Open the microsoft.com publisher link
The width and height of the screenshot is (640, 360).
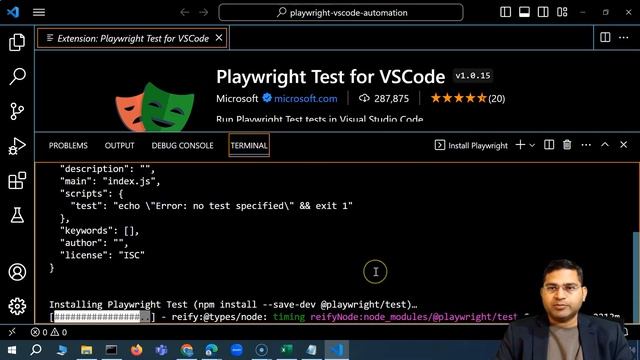(306, 98)
